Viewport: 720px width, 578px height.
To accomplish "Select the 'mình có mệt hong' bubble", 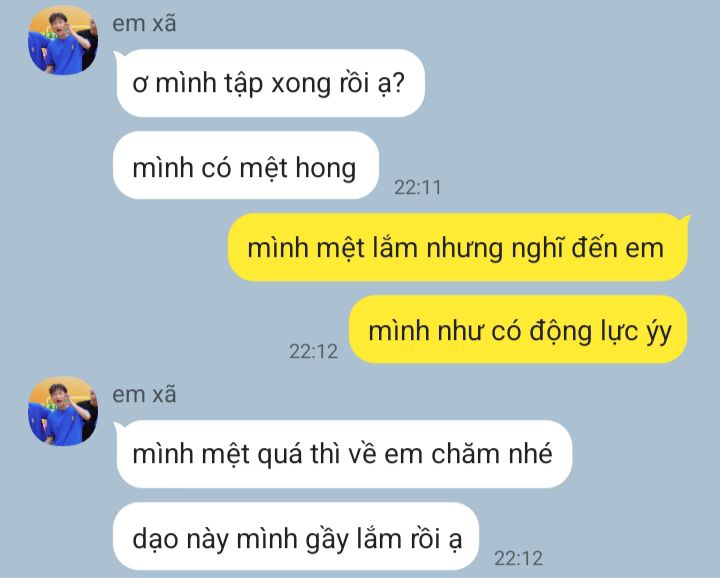I will pos(246,165).
